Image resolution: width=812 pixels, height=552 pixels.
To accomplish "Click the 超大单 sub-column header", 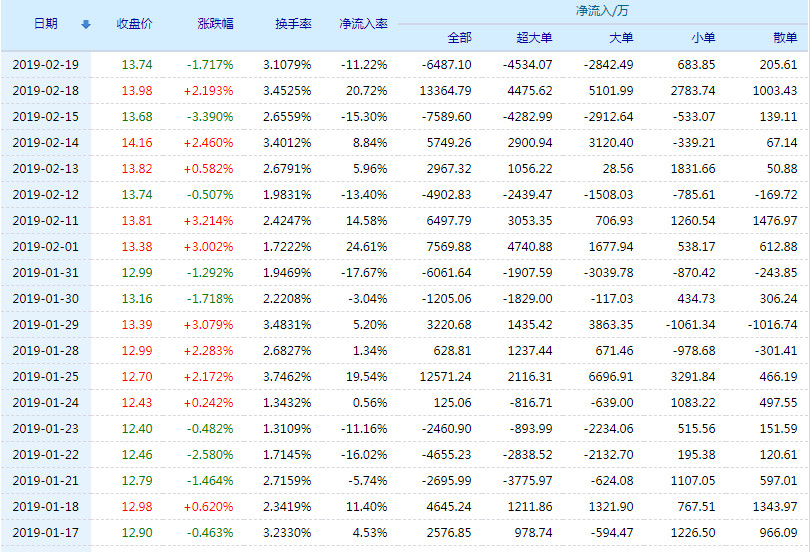I will (x=535, y=38).
